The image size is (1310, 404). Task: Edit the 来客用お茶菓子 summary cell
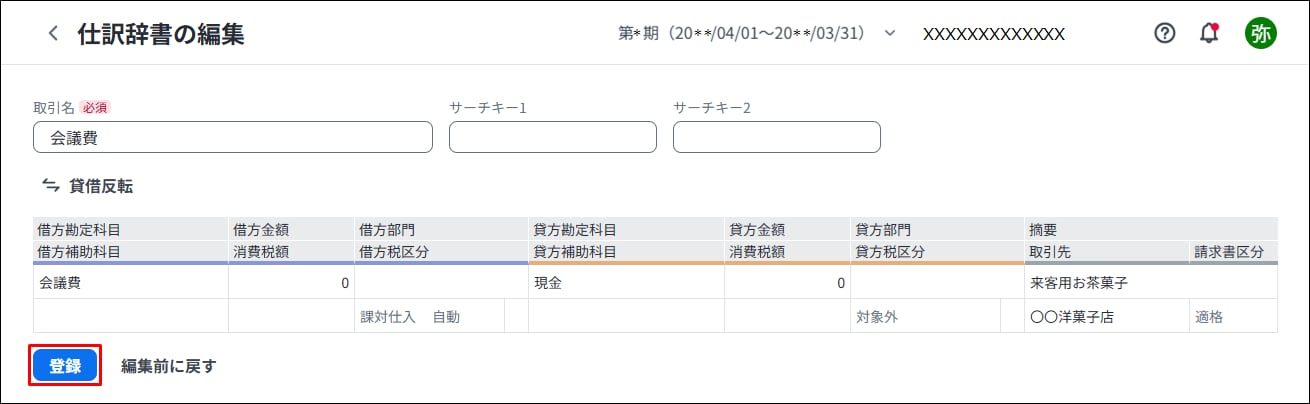coord(1151,283)
